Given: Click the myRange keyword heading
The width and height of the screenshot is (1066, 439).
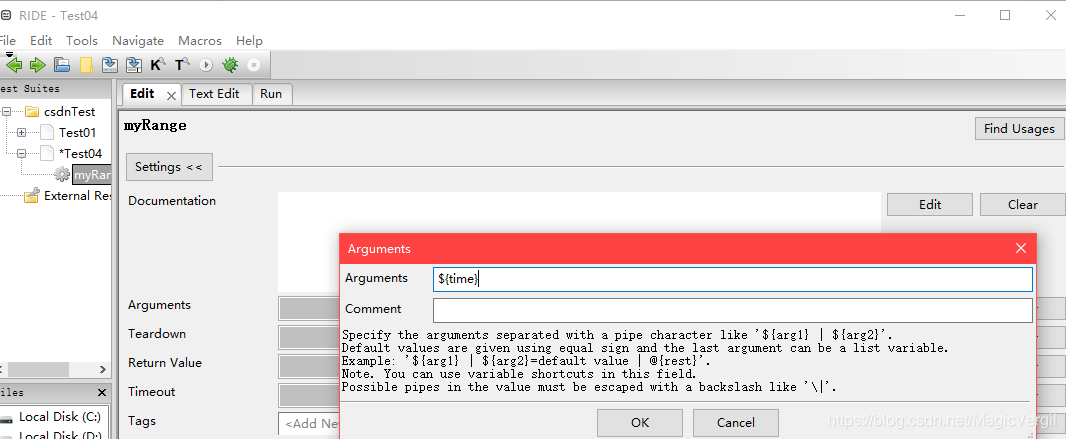Looking at the screenshot, I should point(155,126).
